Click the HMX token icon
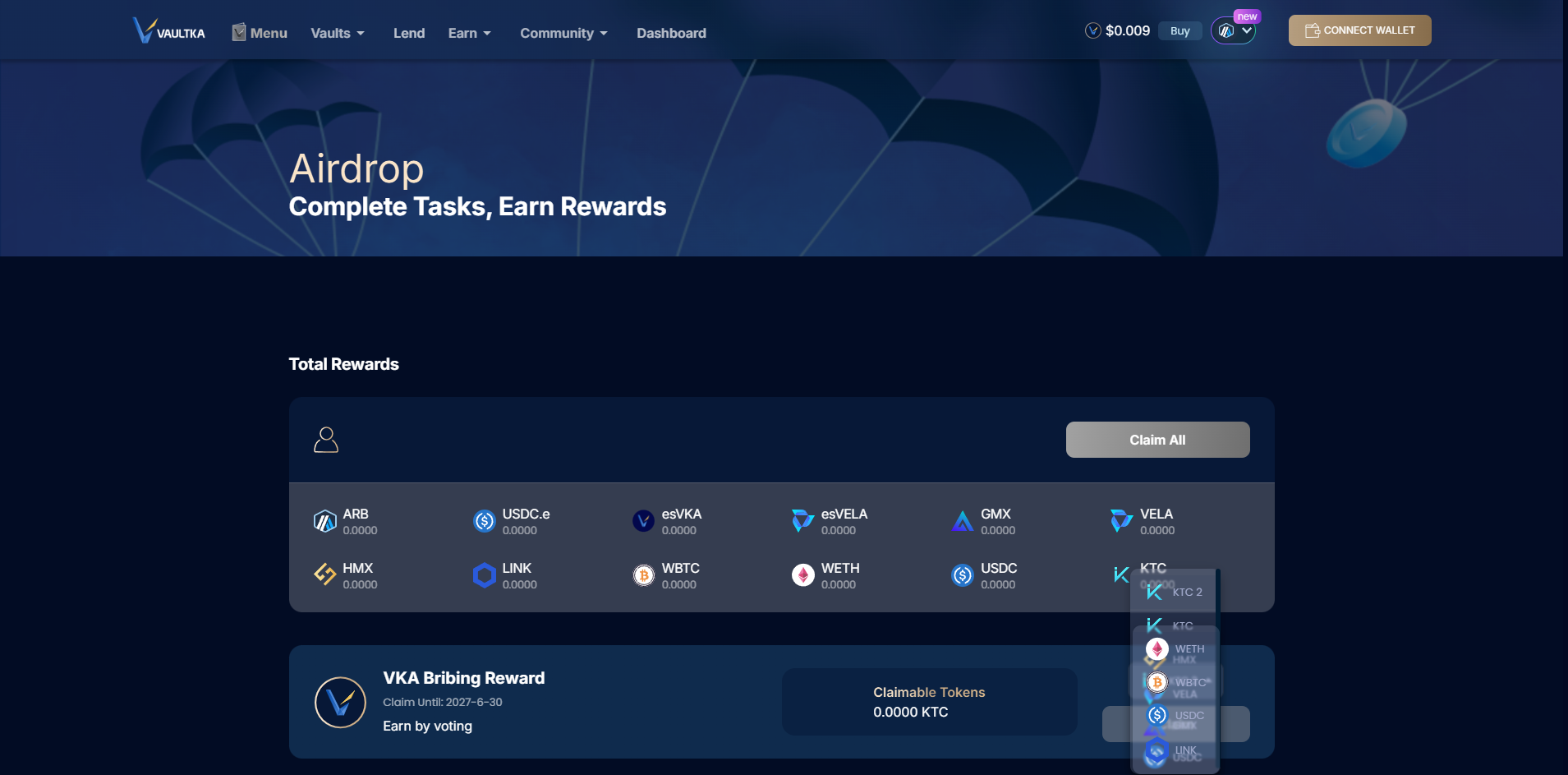The width and height of the screenshot is (1568, 775). [x=325, y=574]
